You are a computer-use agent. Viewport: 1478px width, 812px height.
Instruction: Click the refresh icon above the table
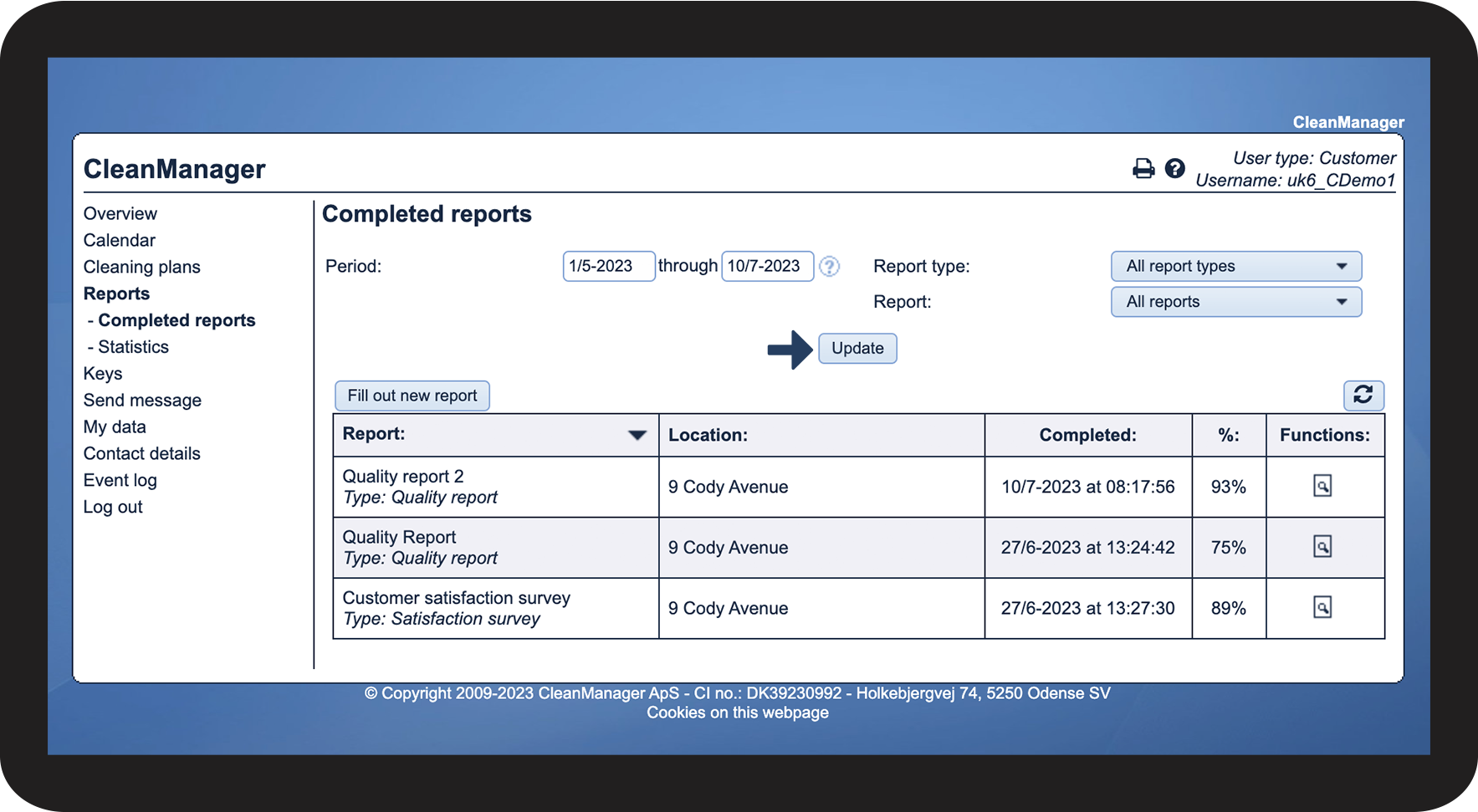[1363, 395]
